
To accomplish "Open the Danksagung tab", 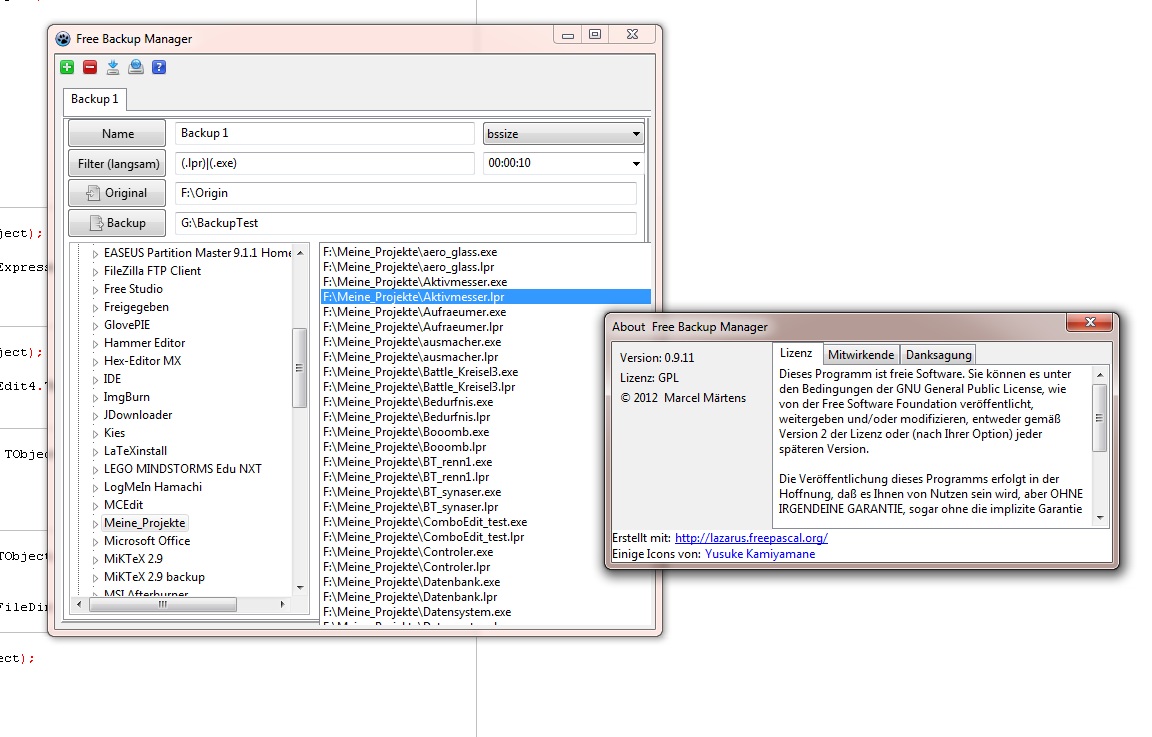I will [x=937, y=355].
